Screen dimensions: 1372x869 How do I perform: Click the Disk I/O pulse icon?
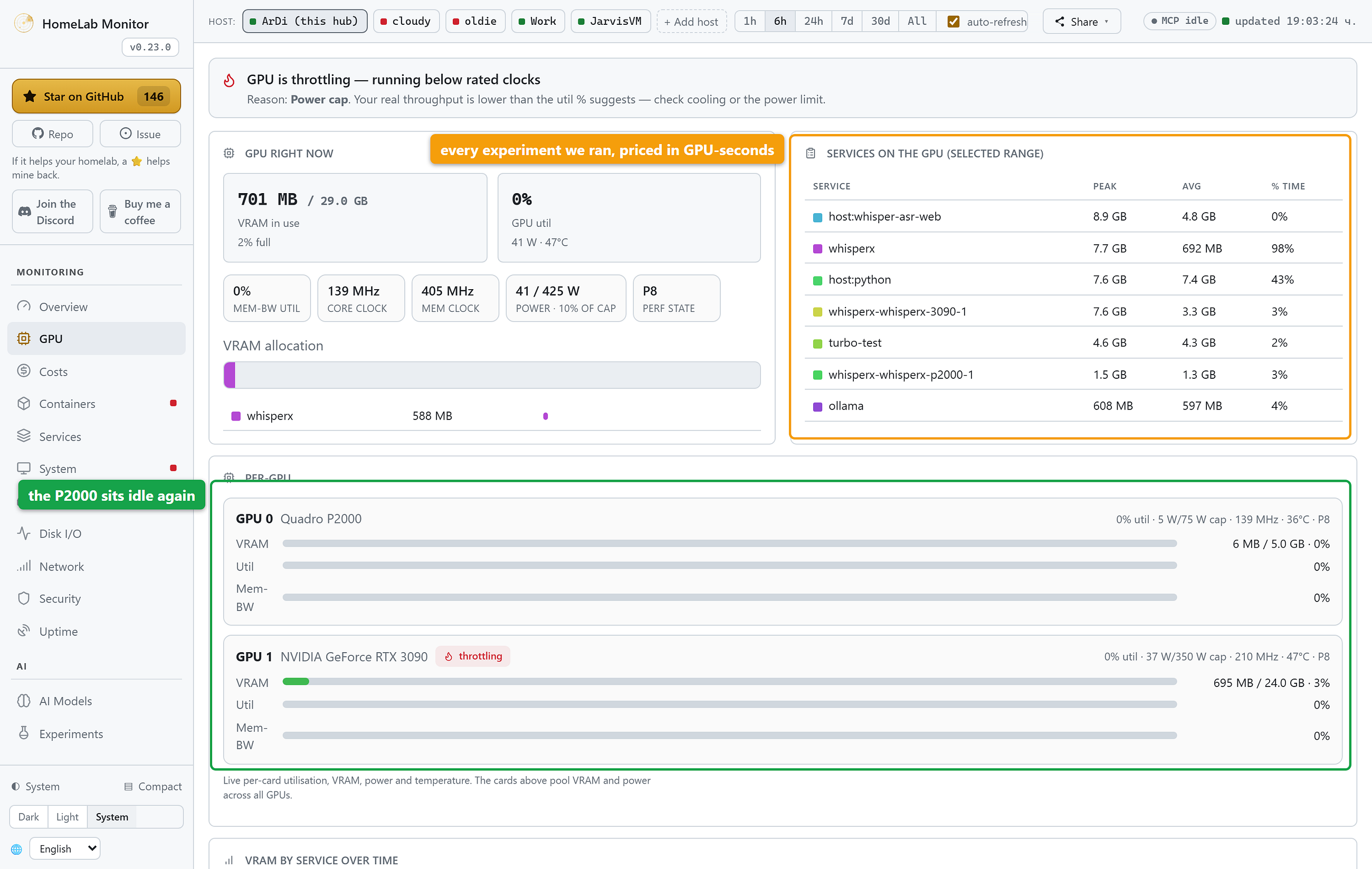tap(23, 533)
